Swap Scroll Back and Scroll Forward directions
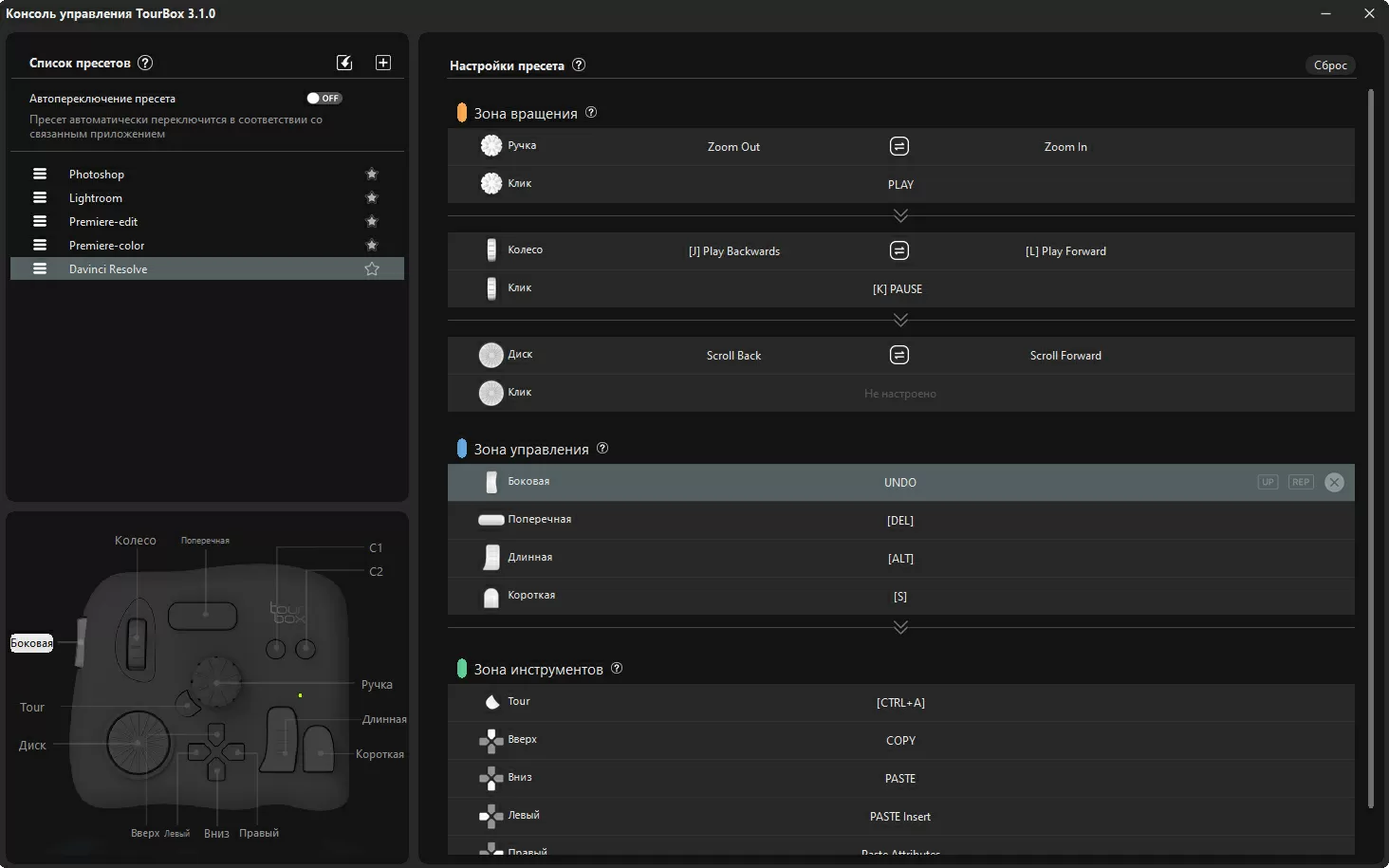Viewport: 1389px width, 868px height. pyautogui.click(x=899, y=355)
